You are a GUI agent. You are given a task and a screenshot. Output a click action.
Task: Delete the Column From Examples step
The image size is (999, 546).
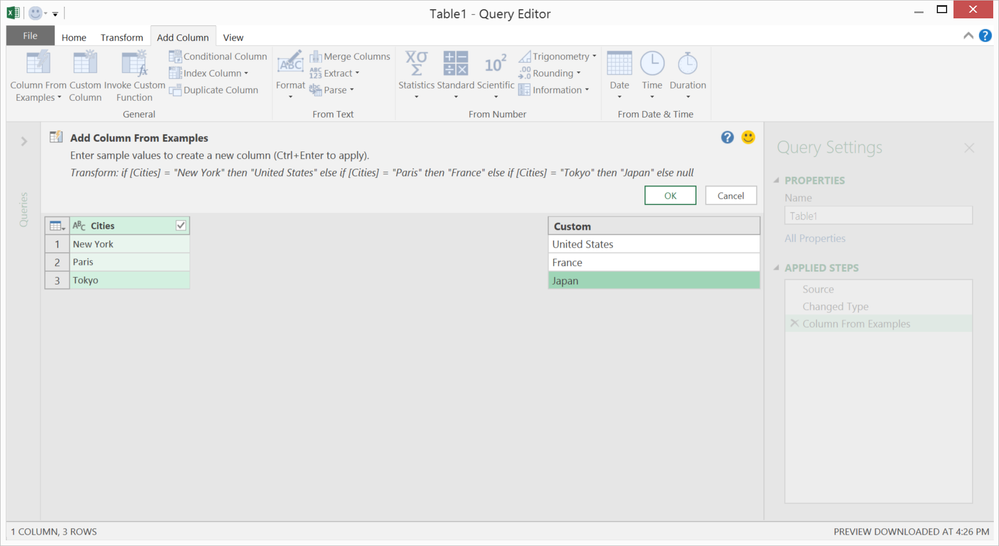click(794, 324)
